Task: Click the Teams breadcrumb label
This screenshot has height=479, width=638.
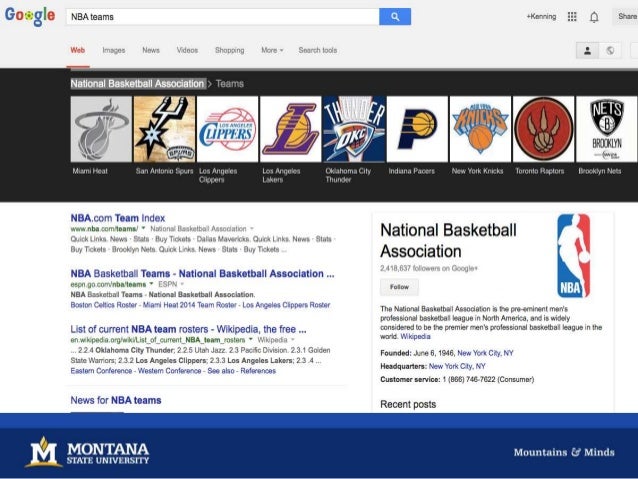Action: (229, 84)
